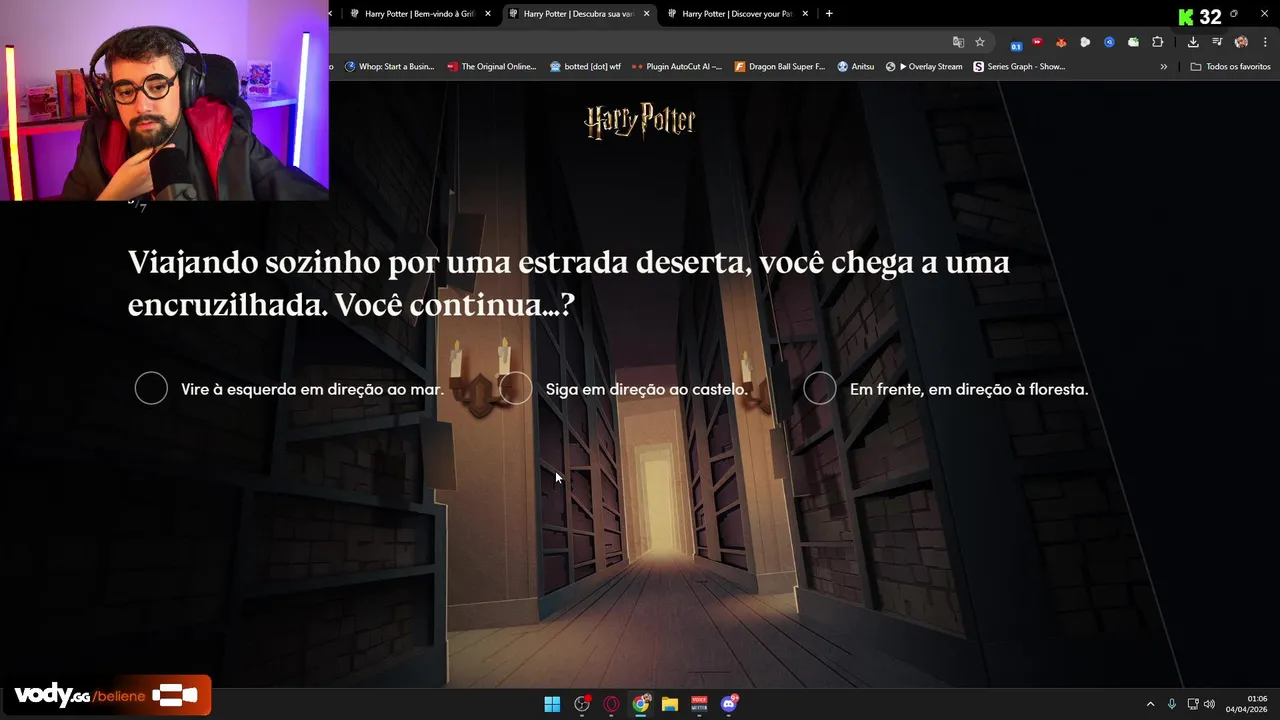This screenshot has width=1280, height=720.
Task: Restore down the browser window
Action: tap(1234, 14)
